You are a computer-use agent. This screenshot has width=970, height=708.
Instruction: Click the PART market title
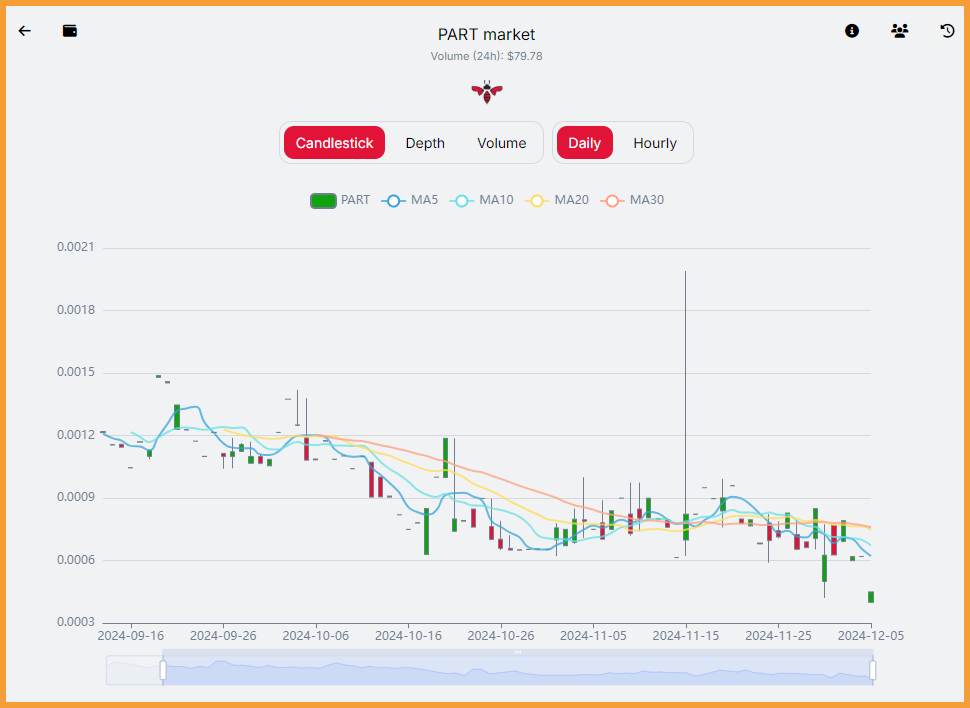487,35
